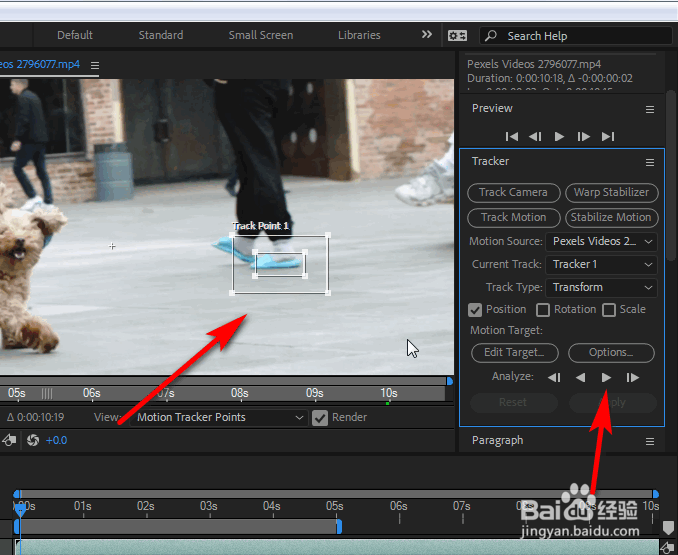
Task: Click the layer ruler at 08s
Action: pyautogui.click(x=240, y=393)
